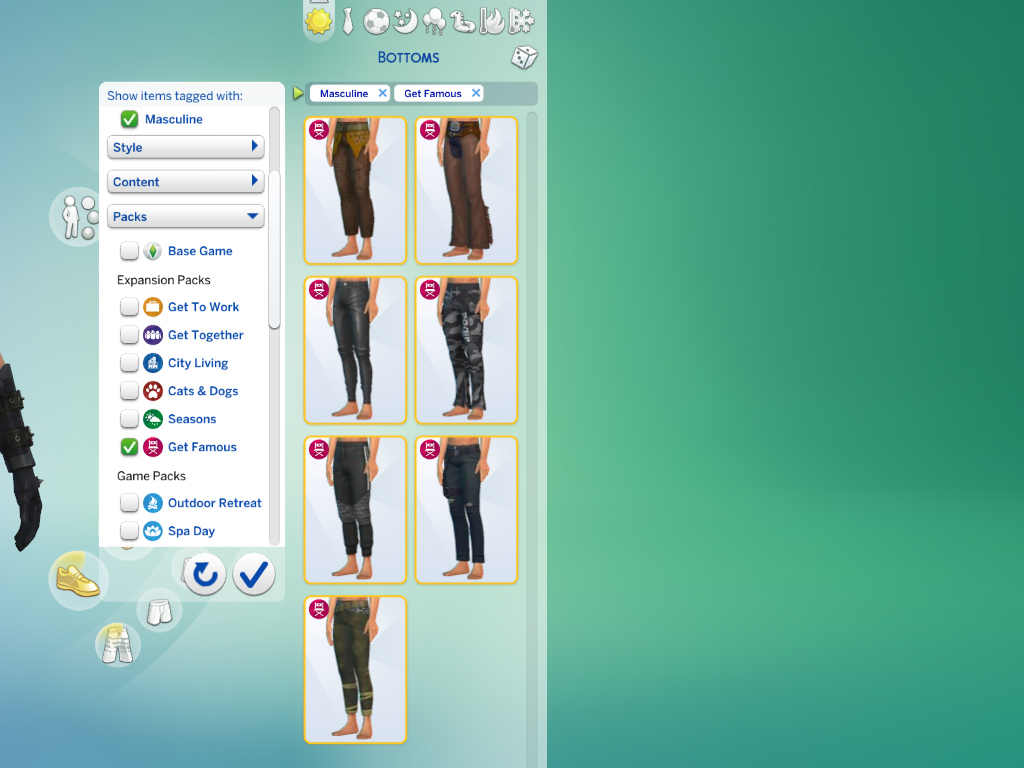The width and height of the screenshot is (1024, 768).
Task: Select the Cold Weather snowflake icon
Action: click(x=521, y=21)
